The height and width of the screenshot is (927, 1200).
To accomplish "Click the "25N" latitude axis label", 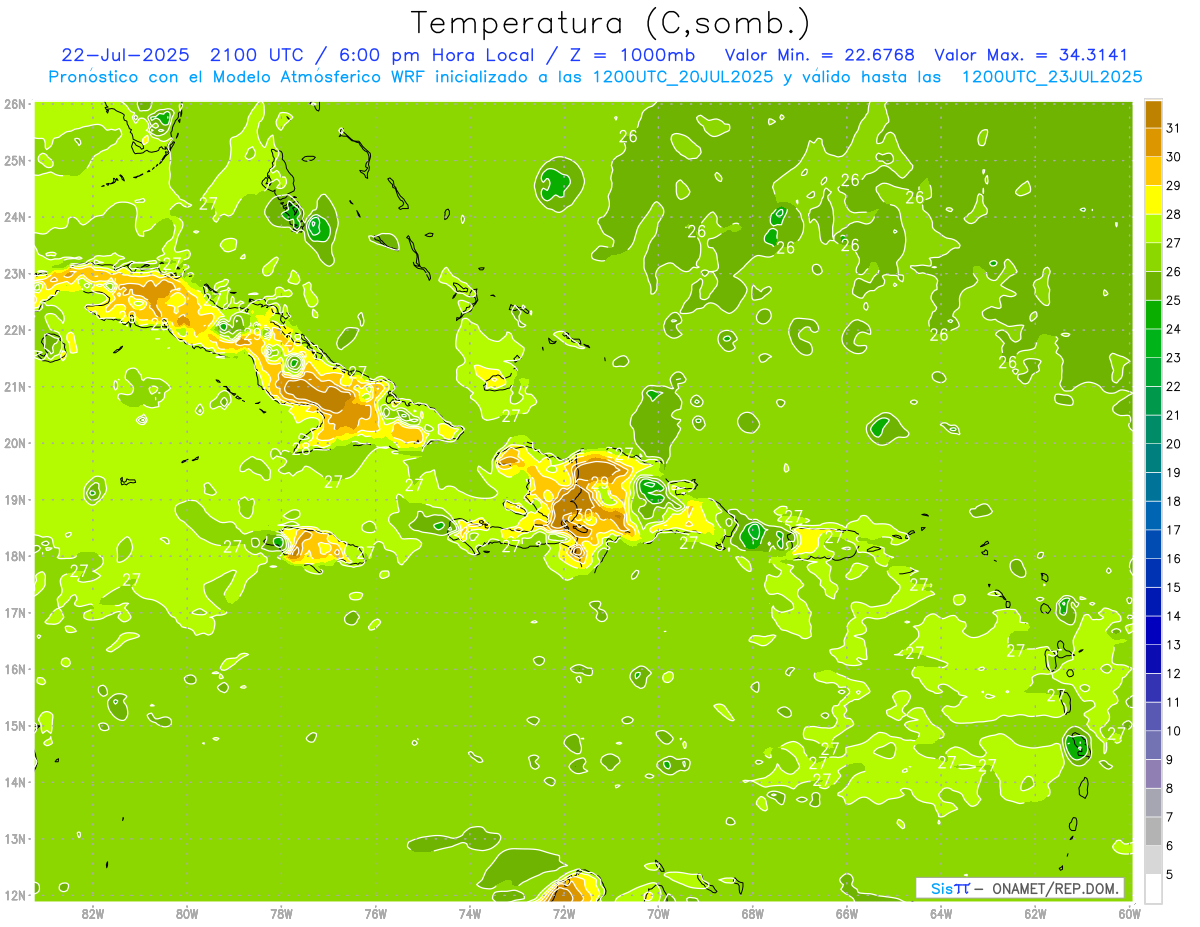I will point(16,161).
